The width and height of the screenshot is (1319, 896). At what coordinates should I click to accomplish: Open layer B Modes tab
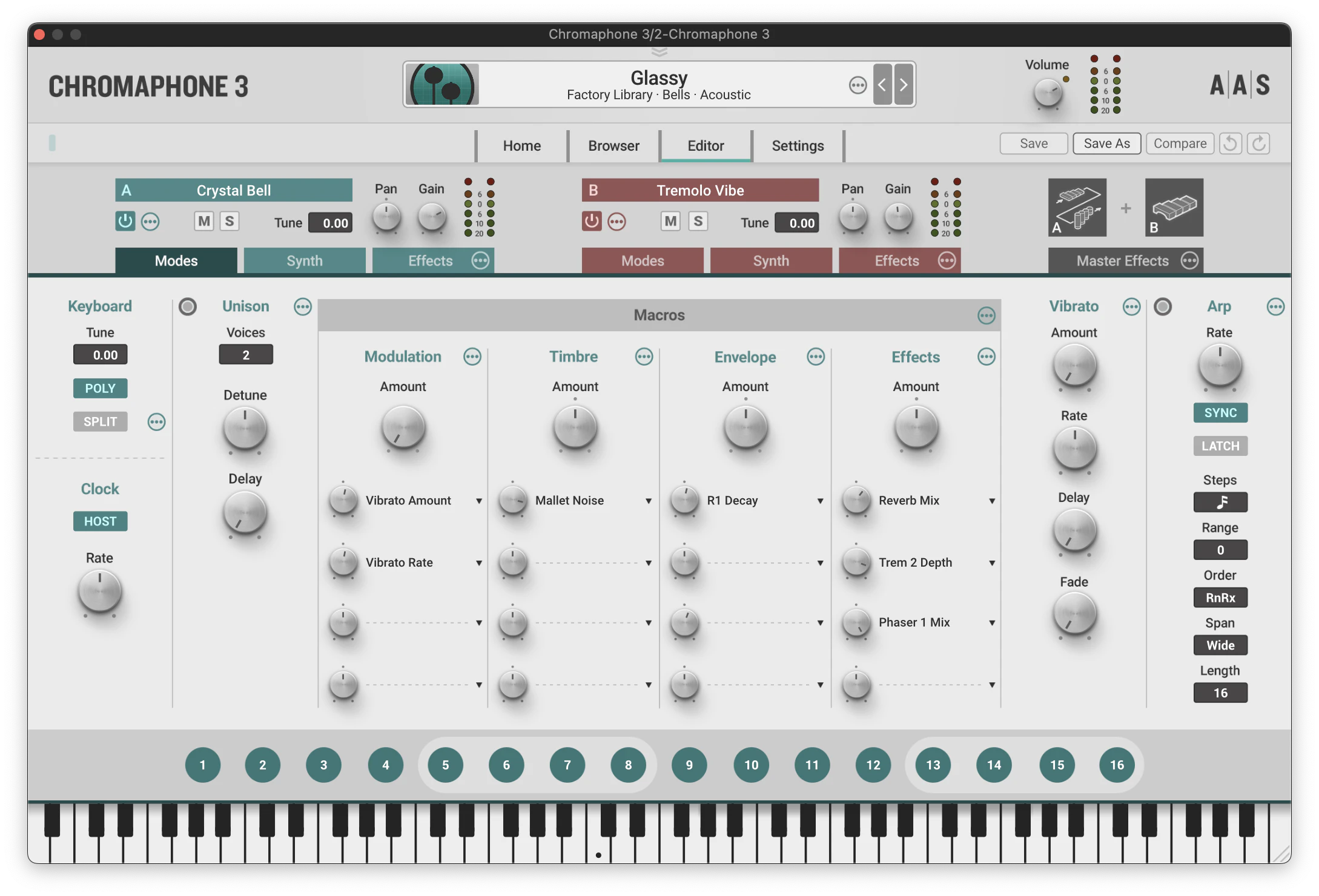tap(643, 261)
